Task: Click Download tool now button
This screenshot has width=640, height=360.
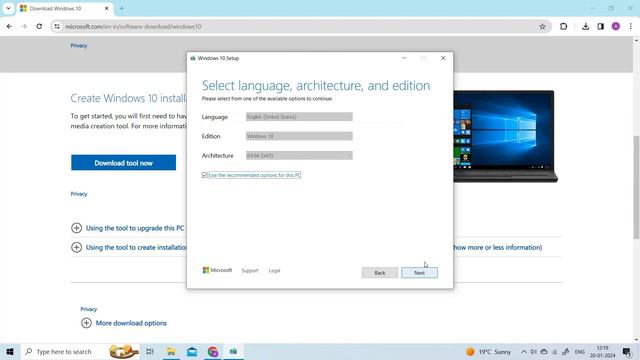Action: [x=123, y=162]
